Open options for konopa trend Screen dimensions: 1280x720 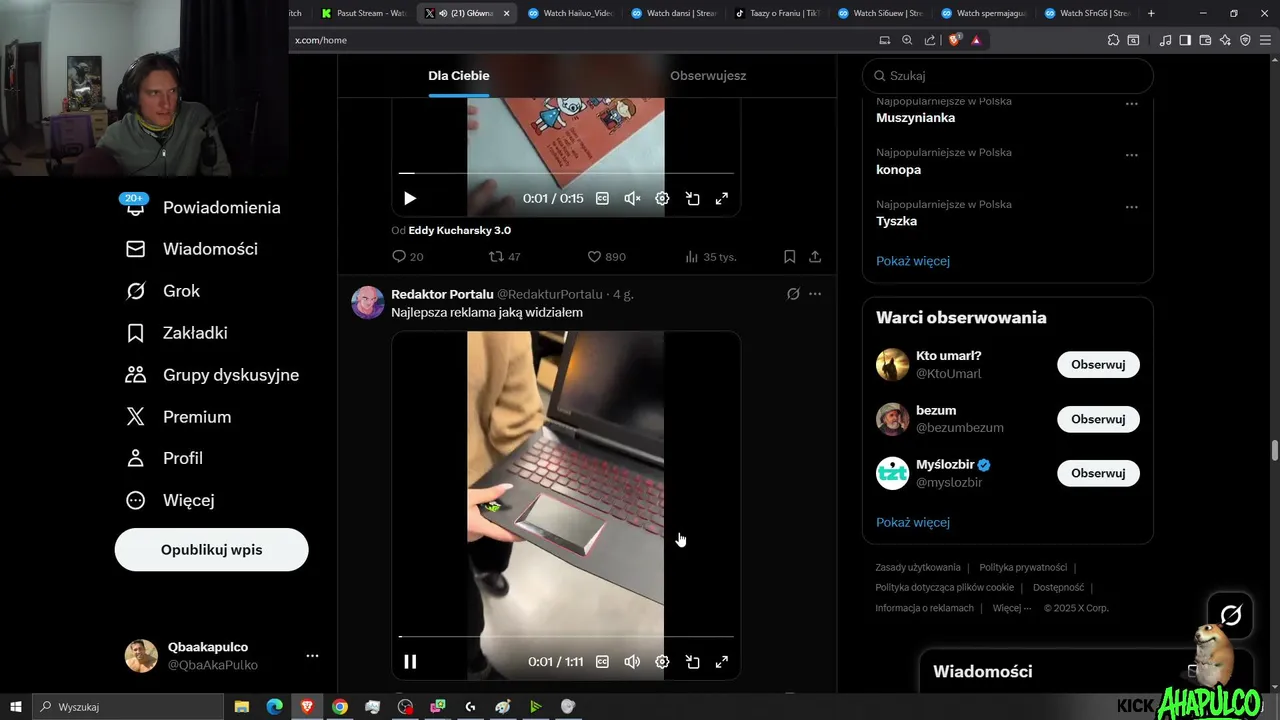point(1132,155)
